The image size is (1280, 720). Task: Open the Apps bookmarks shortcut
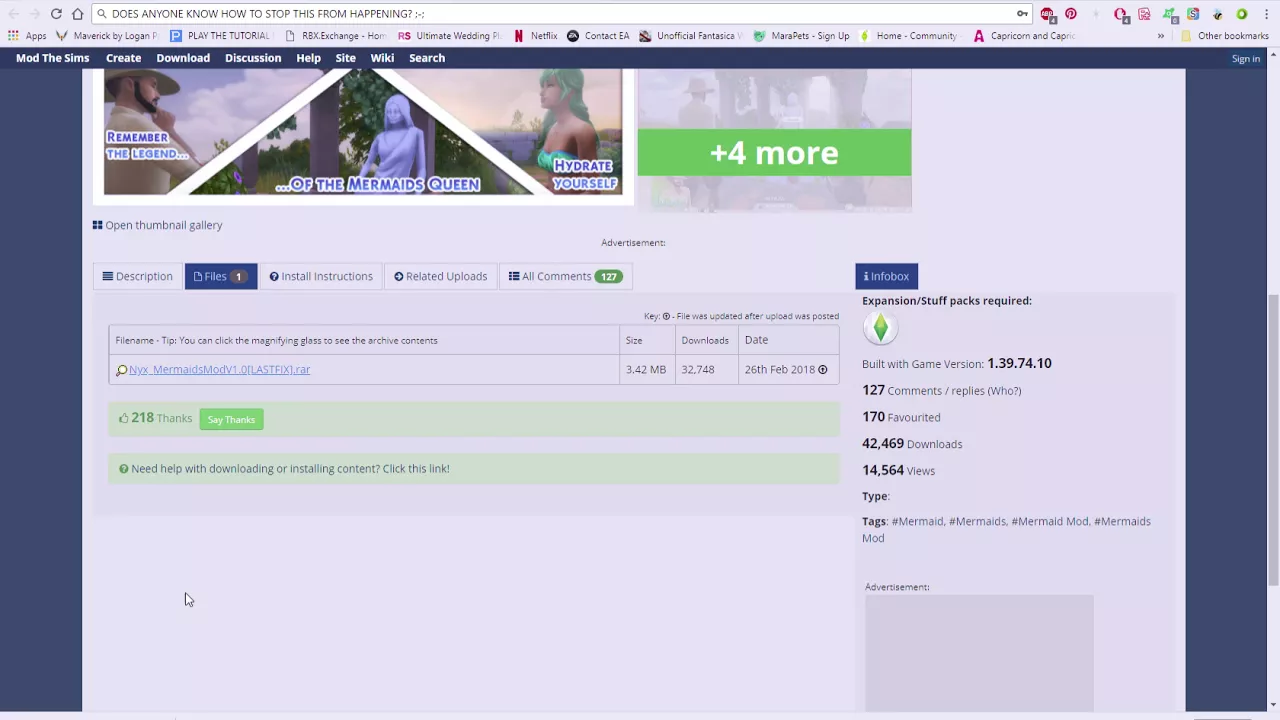pos(27,36)
